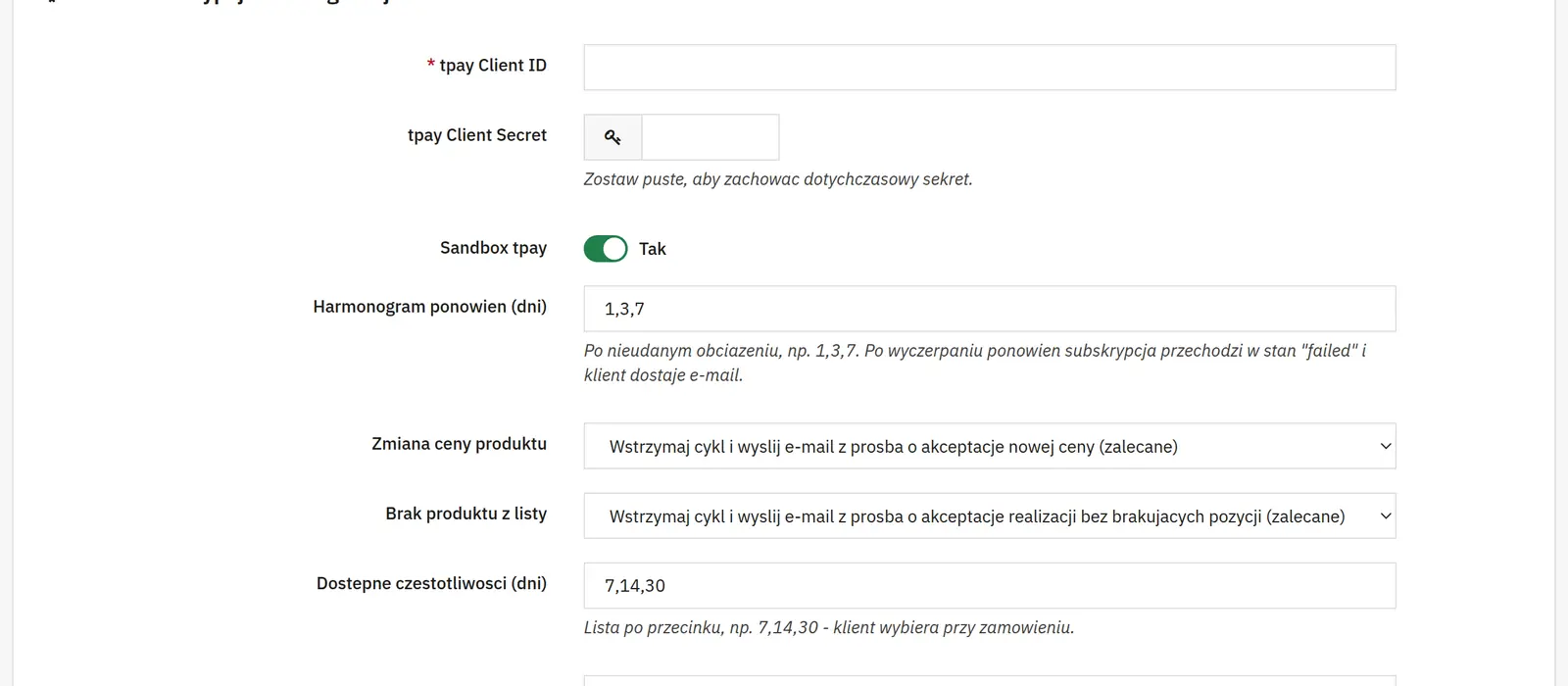Viewport: 1568px width, 686px height.
Task: Click the hint starting 'Po nieudanym obciazeniu'
Action: coord(975,363)
